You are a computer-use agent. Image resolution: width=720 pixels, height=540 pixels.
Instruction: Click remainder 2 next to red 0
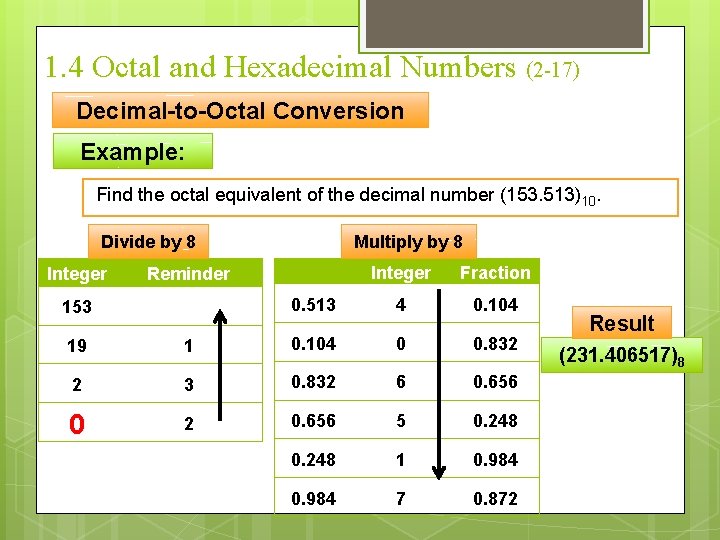[x=188, y=423]
